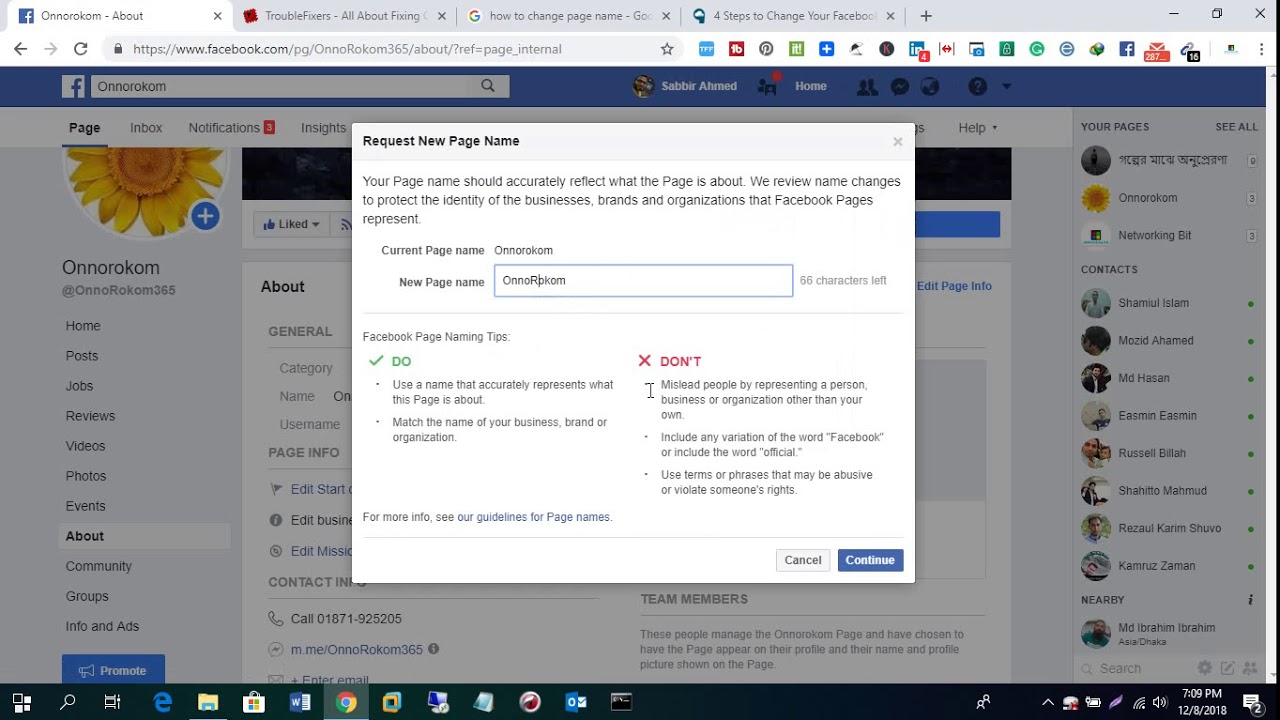Click the Continue button

(x=870, y=560)
